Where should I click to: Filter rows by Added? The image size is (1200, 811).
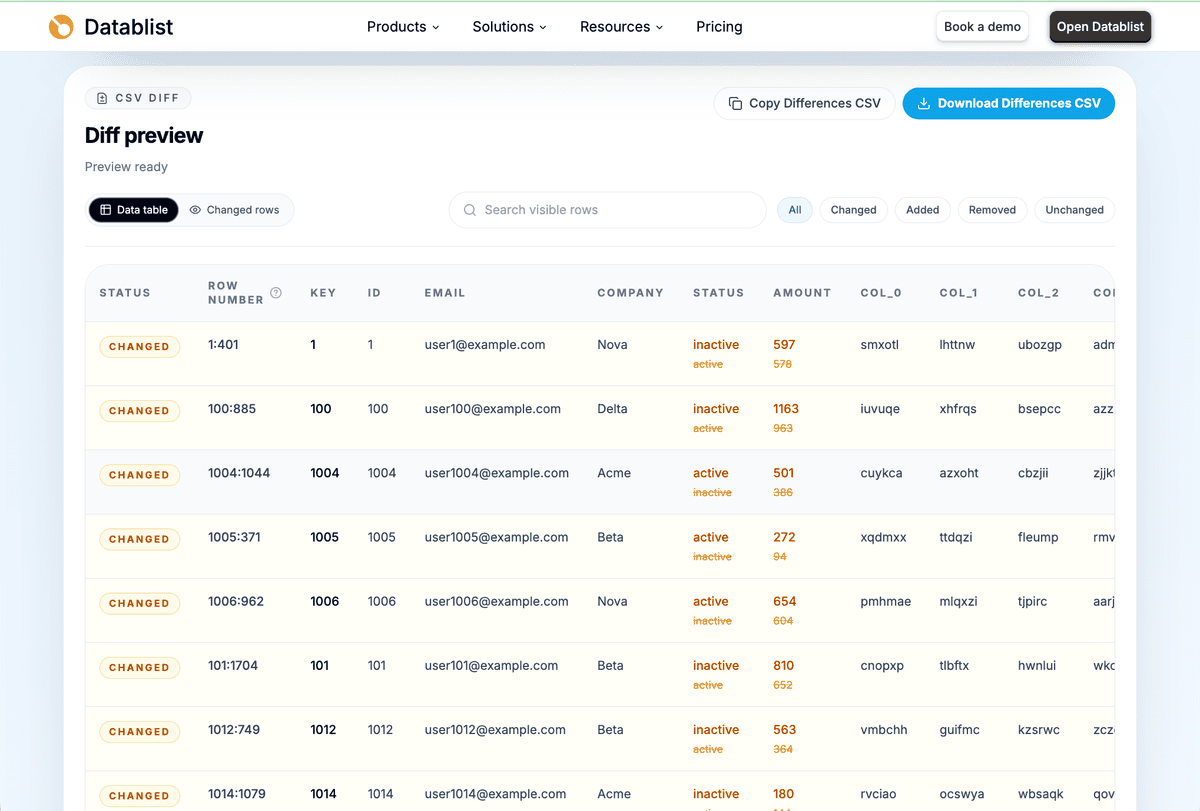click(922, 210)
